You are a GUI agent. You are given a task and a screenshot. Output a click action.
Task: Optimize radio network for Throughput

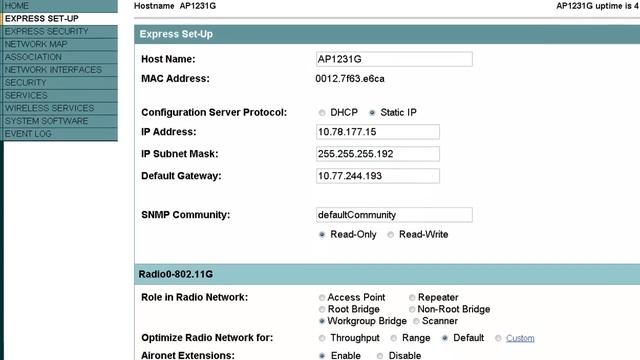click(322, 338)
